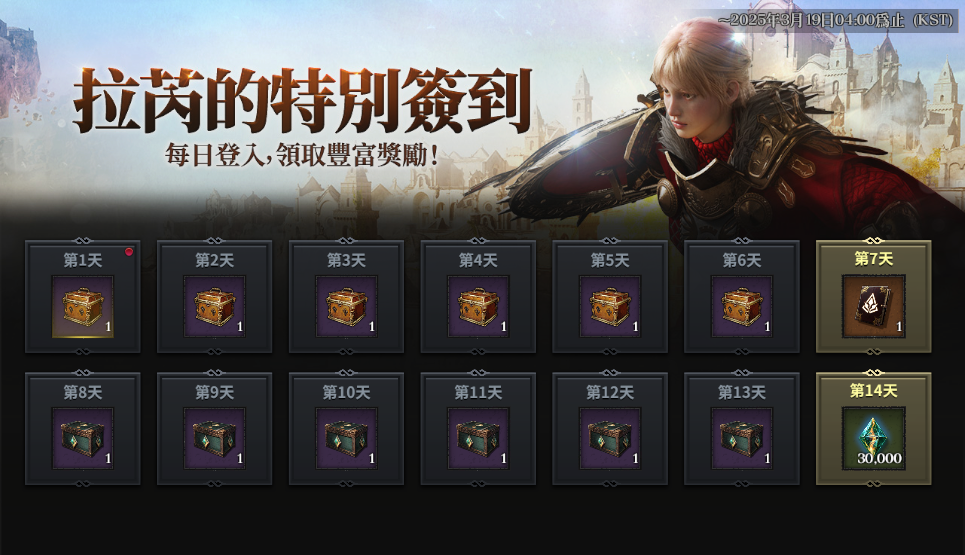Claim the Day 1 golden chest reward
This screenshot has width=965, height=555.
[x=82, y=306]
